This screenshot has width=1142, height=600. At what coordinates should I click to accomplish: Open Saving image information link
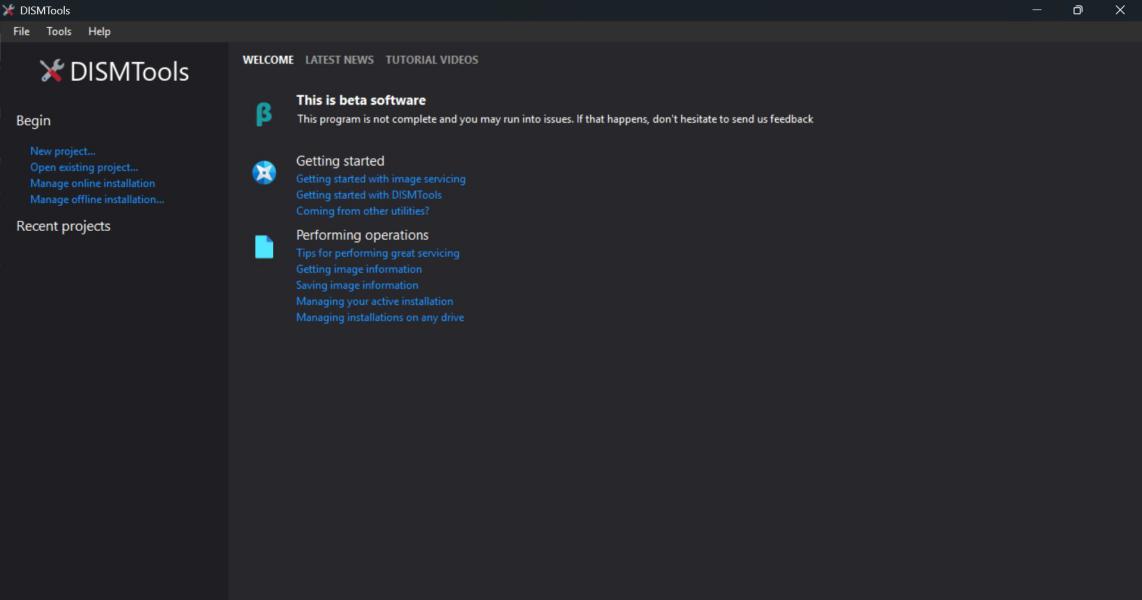coord(357,285)
